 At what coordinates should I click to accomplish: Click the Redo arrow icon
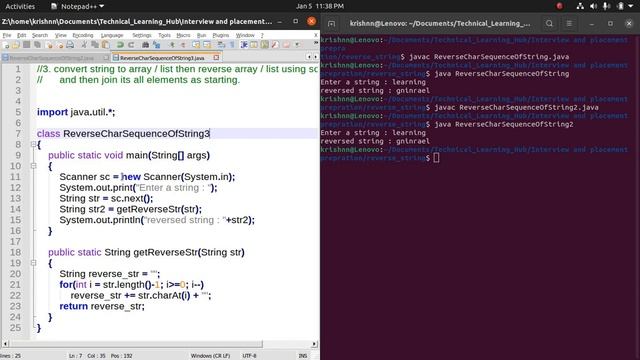pyautogui.click(x=131, y=44)
